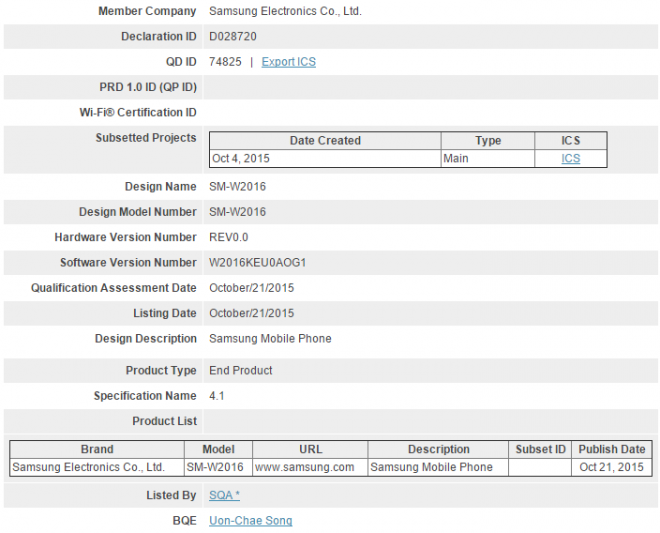Click the Date Created column header

tap(325, 141)
